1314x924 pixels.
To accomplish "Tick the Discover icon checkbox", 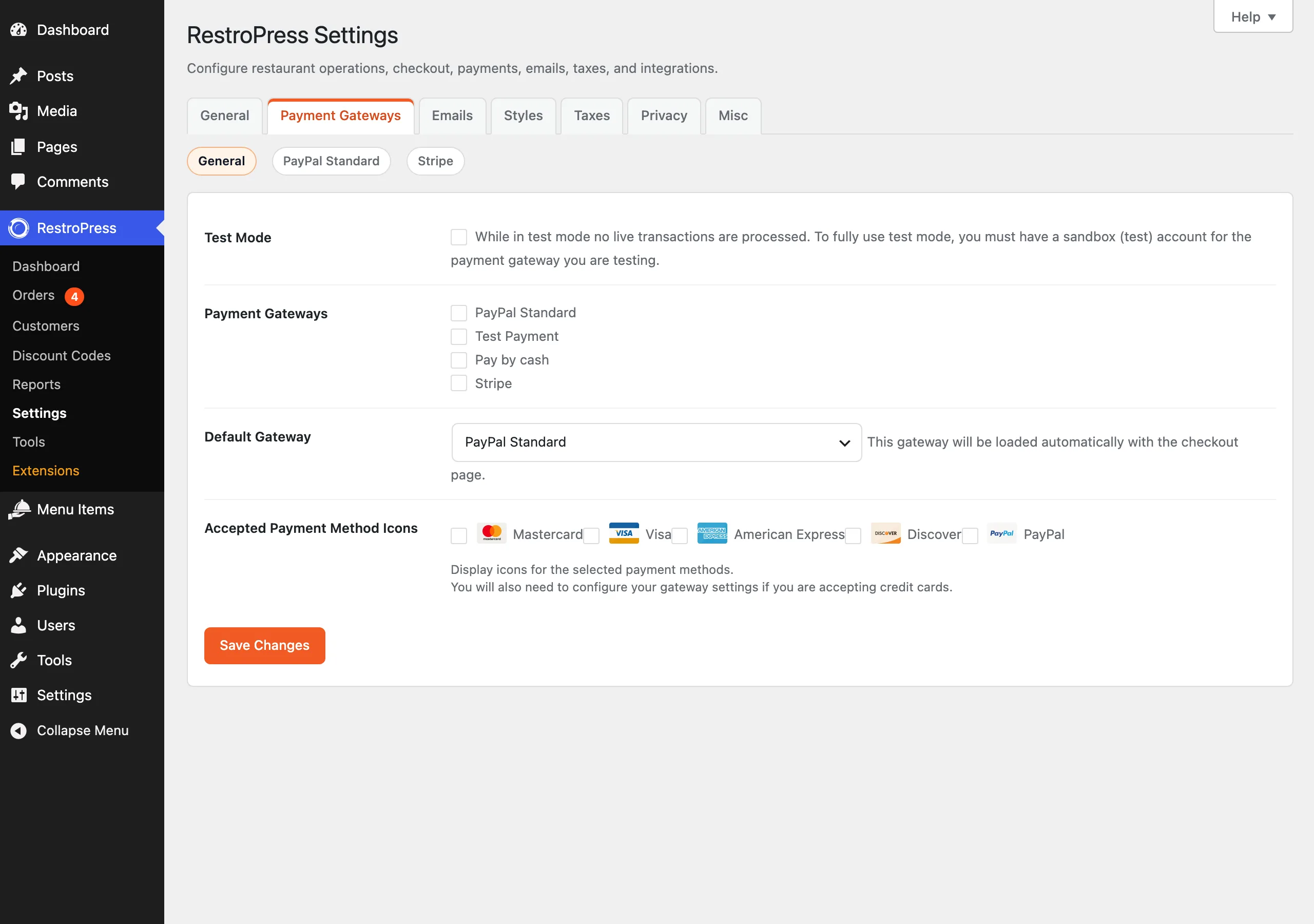I will (x=853, y=536).
